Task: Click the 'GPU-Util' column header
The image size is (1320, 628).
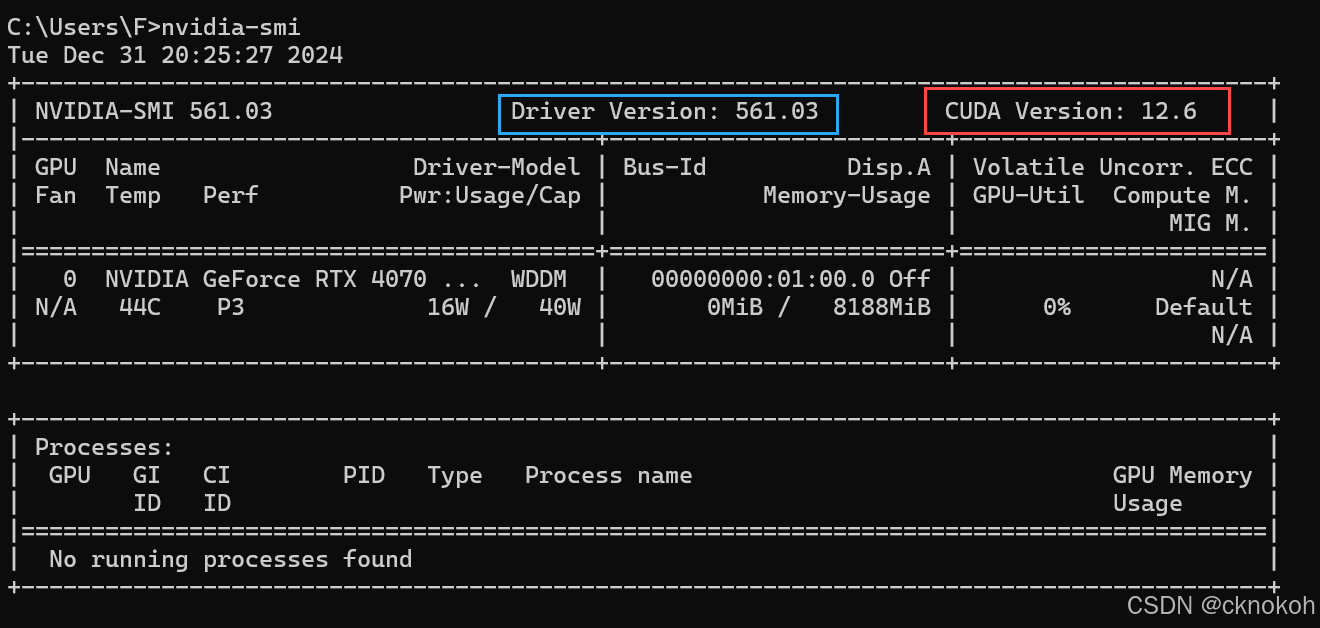Action: pyautogui.click(x=1029, y=195)
